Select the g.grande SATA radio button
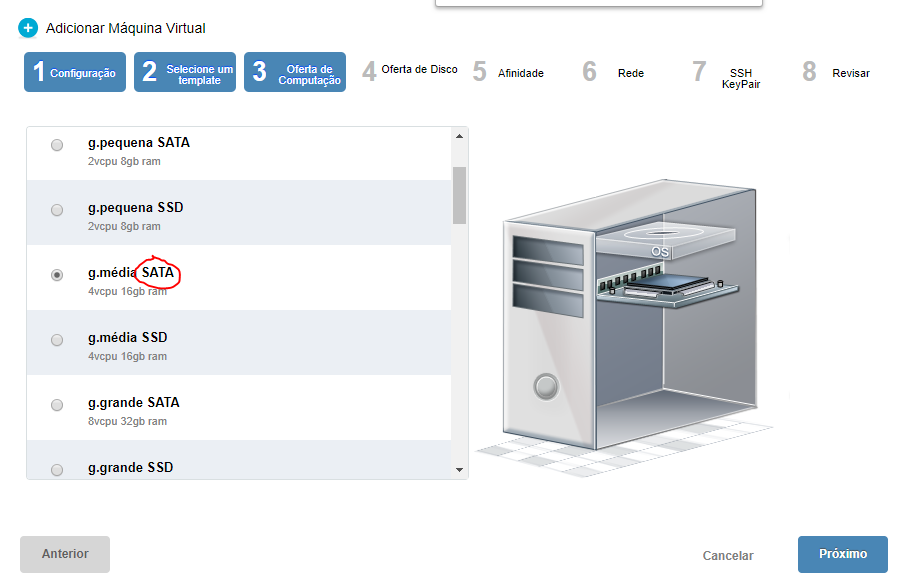 click(x=57, y=405)
